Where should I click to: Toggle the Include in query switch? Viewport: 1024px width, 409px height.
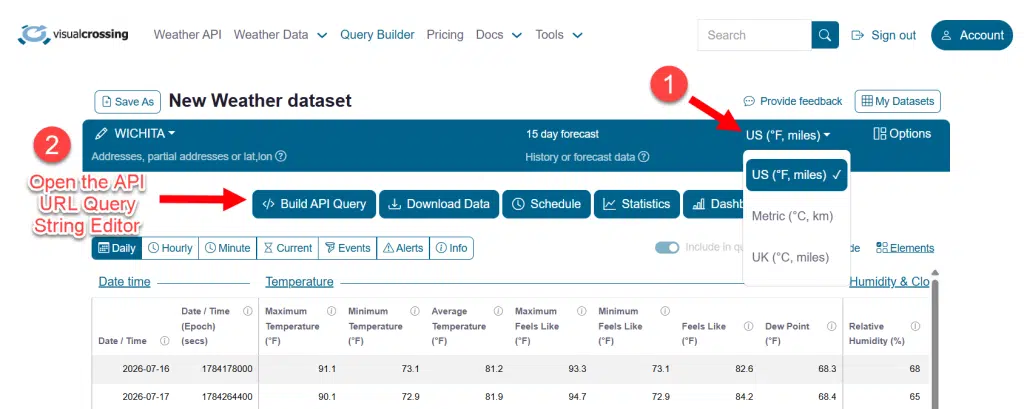667,248
